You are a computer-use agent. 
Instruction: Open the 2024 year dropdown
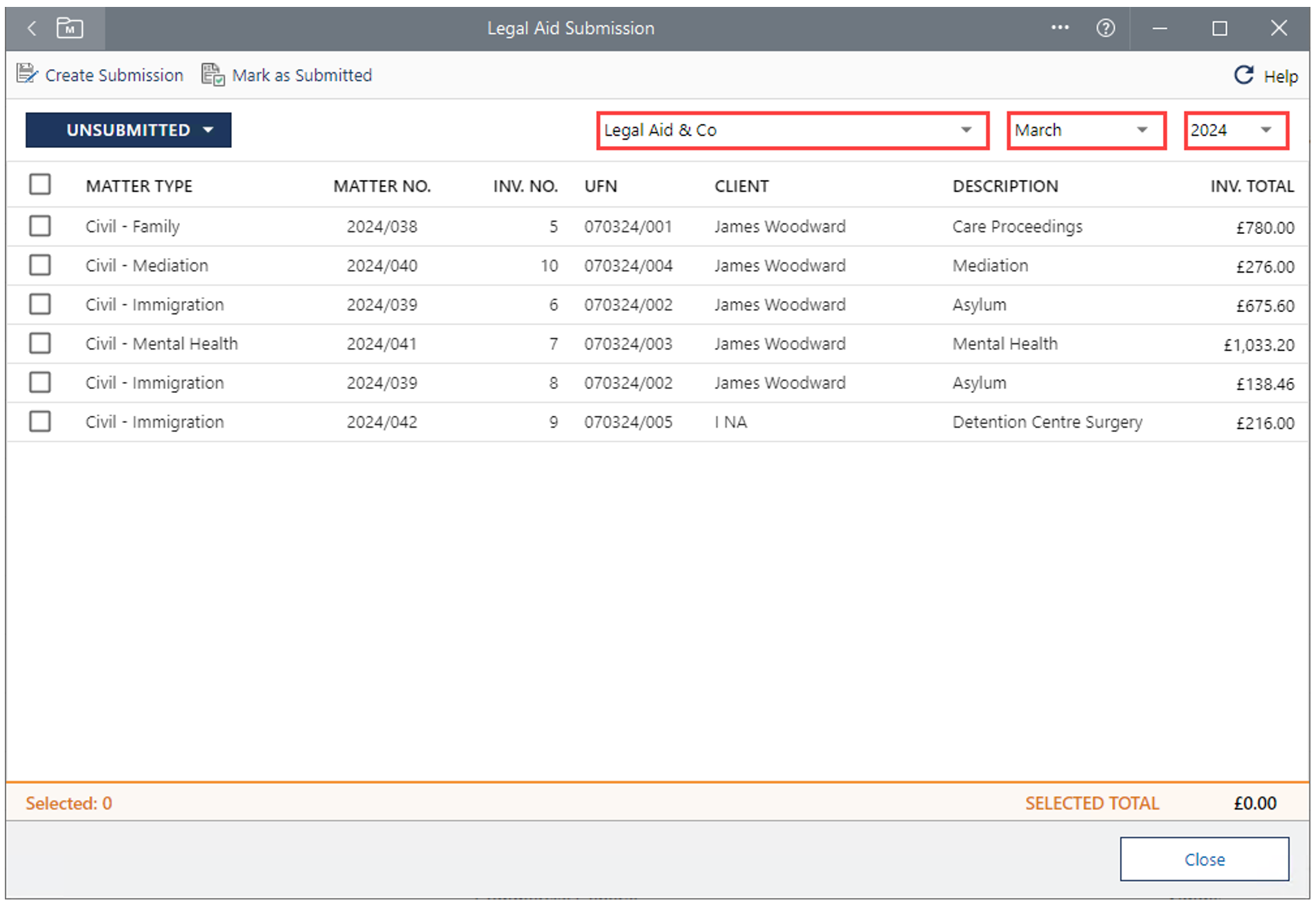point(1235,130)
